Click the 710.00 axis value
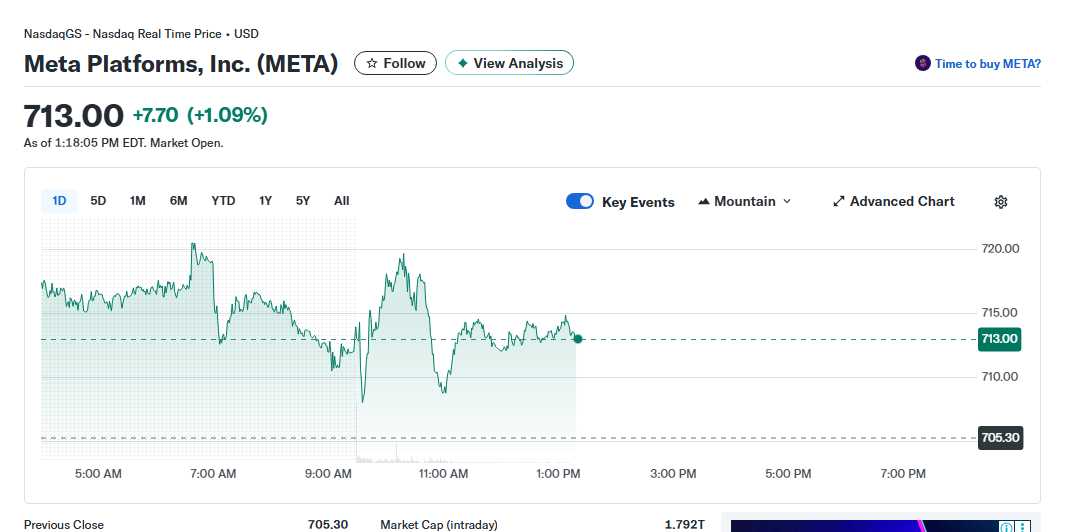Viewport: 1065px width, 532px height. 1000,376
